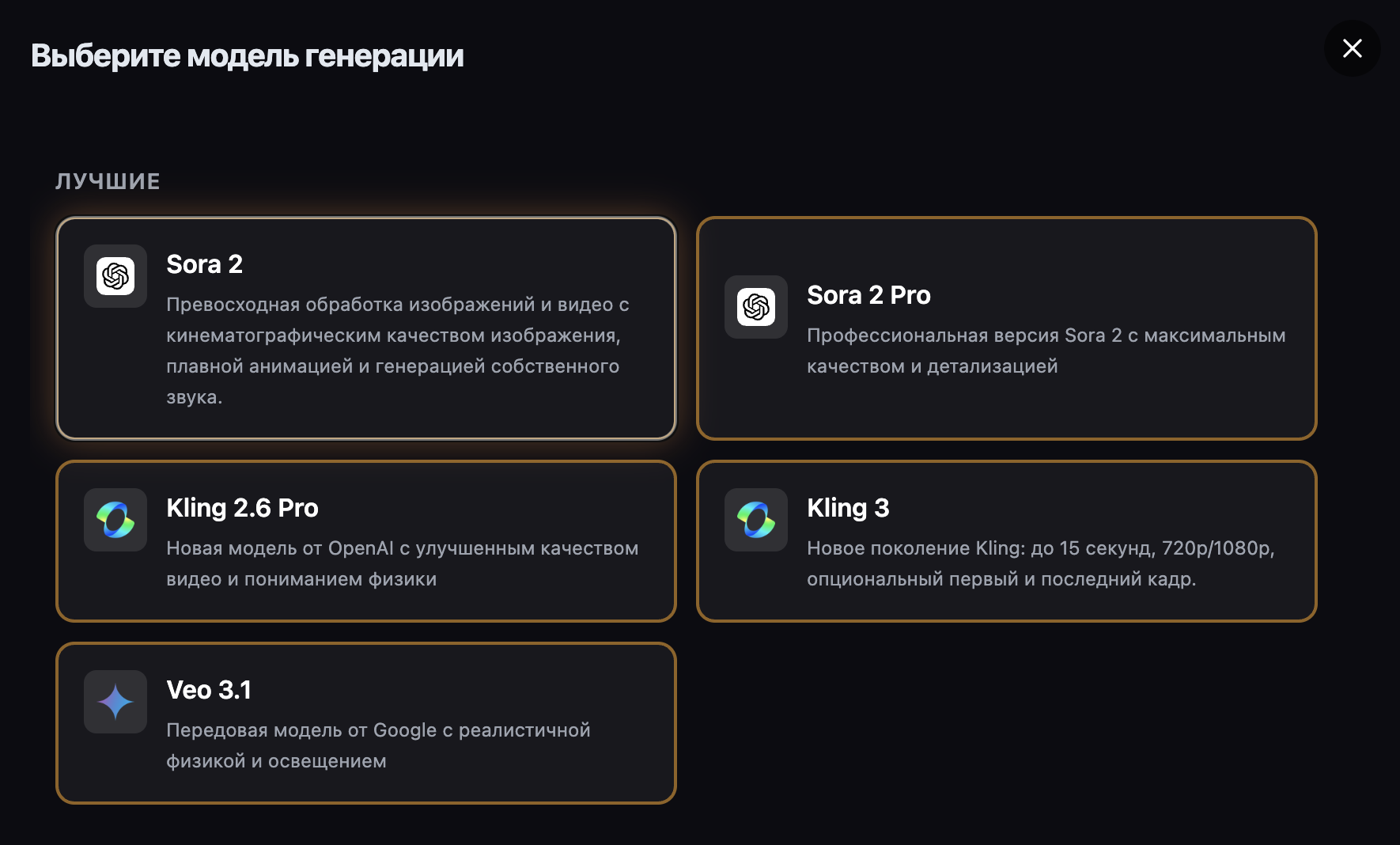Pick the Kling 2.6 Pro title
This screenshot has height=845, width=1400.
pos(242,508)
